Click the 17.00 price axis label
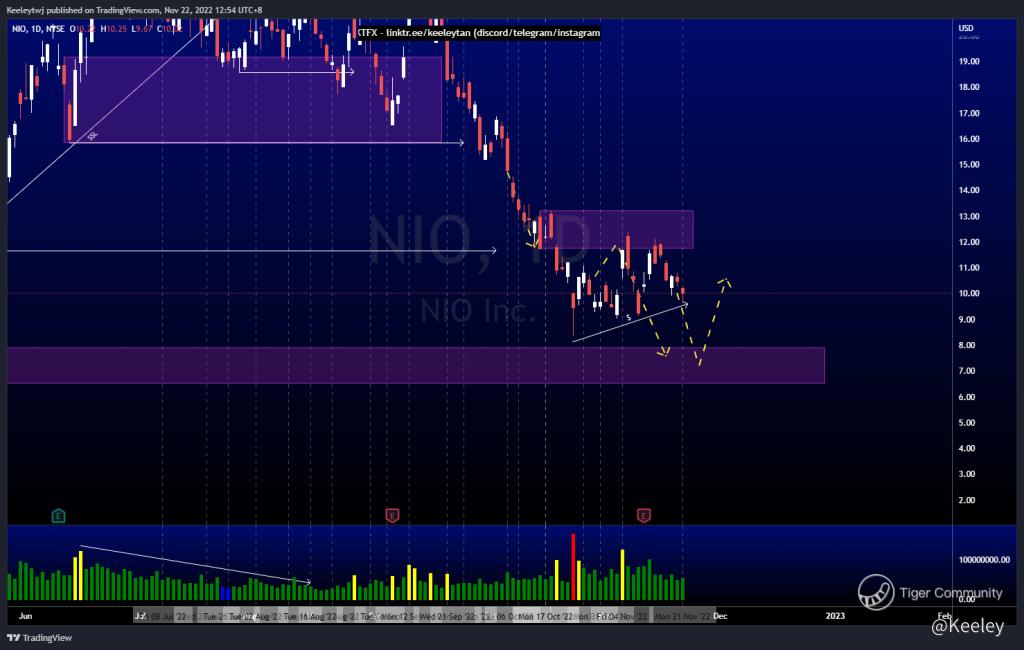 969,113
